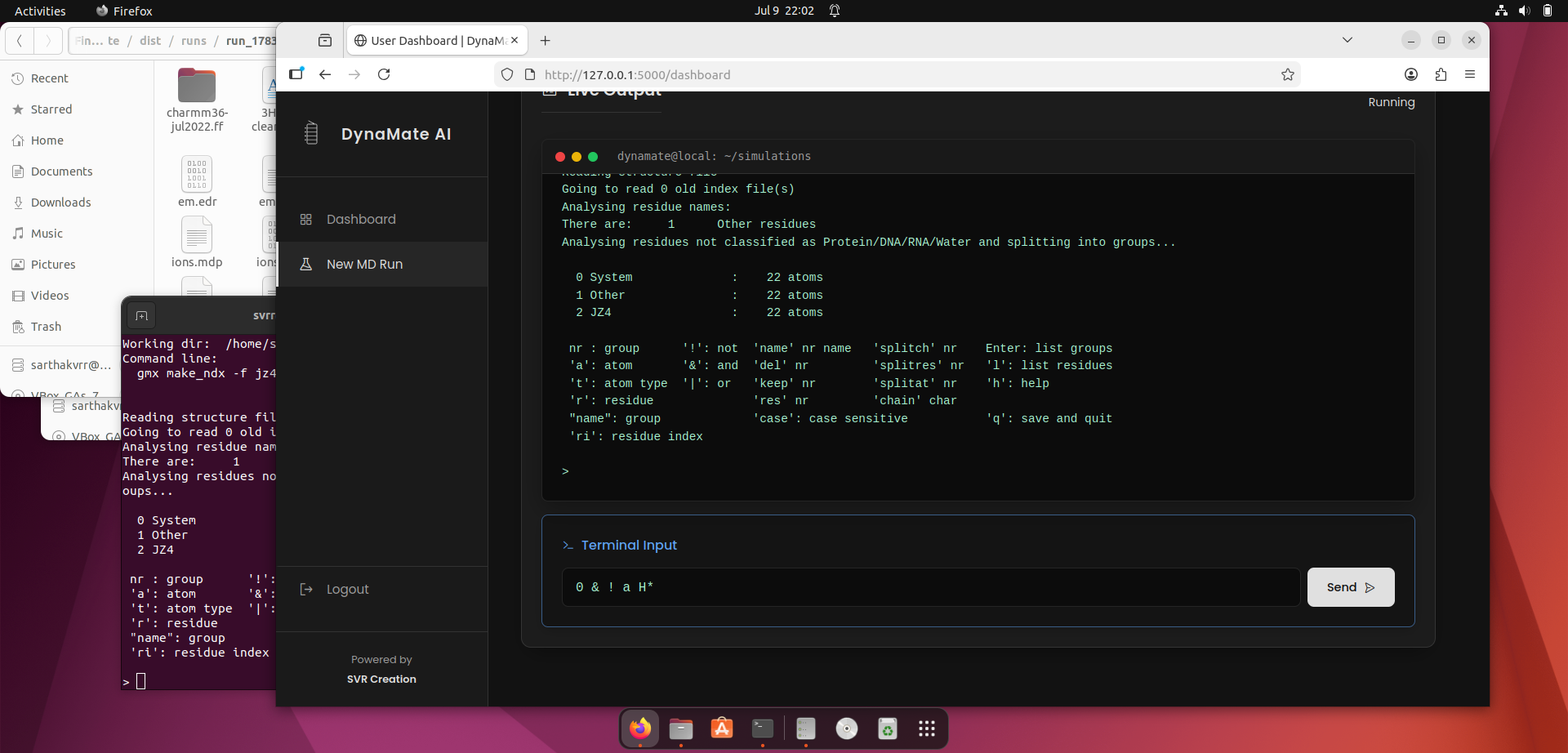The height and width of the screenshot is (753, 1568).
Task: Click the Files forward navigation arrow
Action: [x=48, y=40]
